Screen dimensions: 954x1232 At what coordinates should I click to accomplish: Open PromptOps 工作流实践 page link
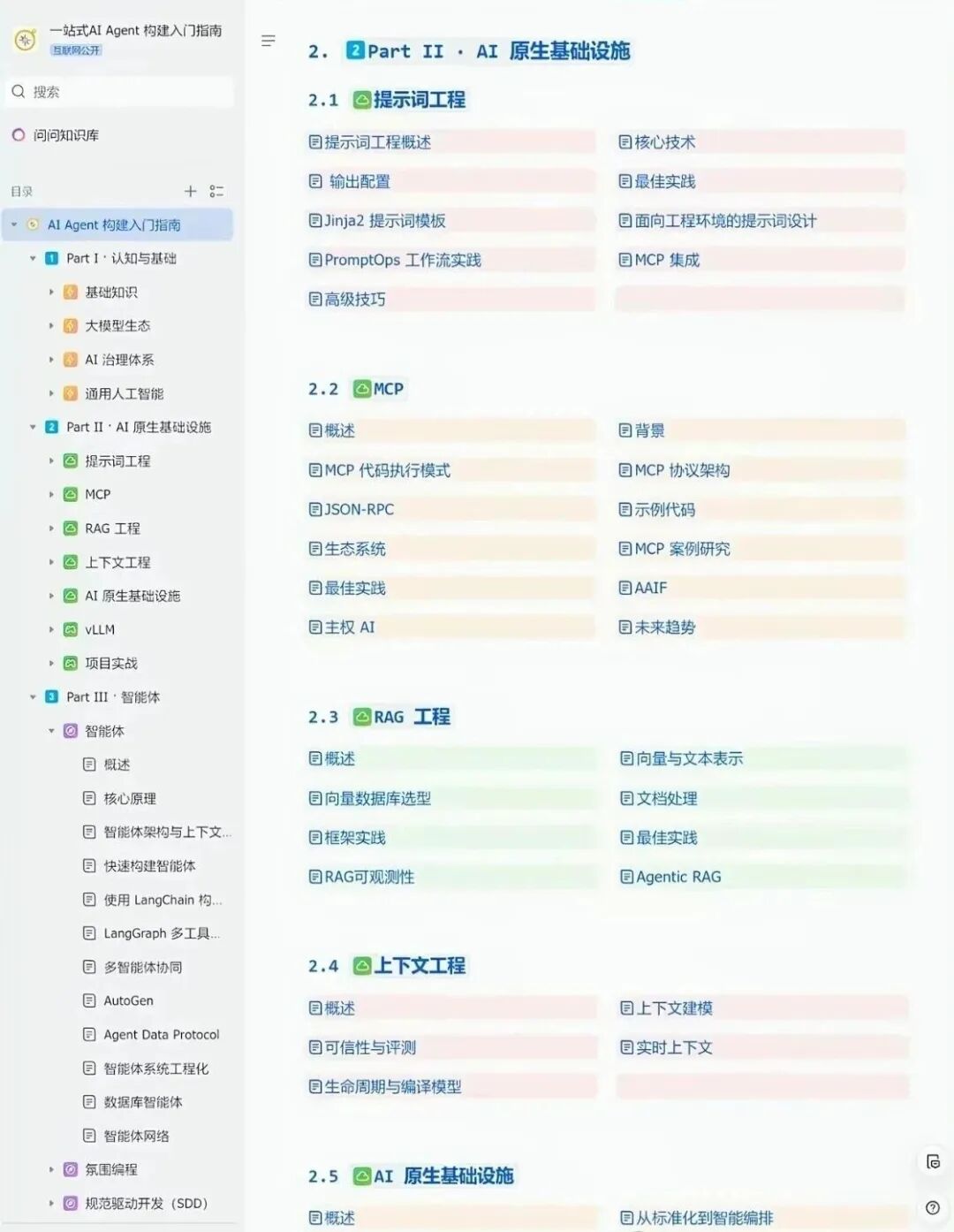coord(402,260)
